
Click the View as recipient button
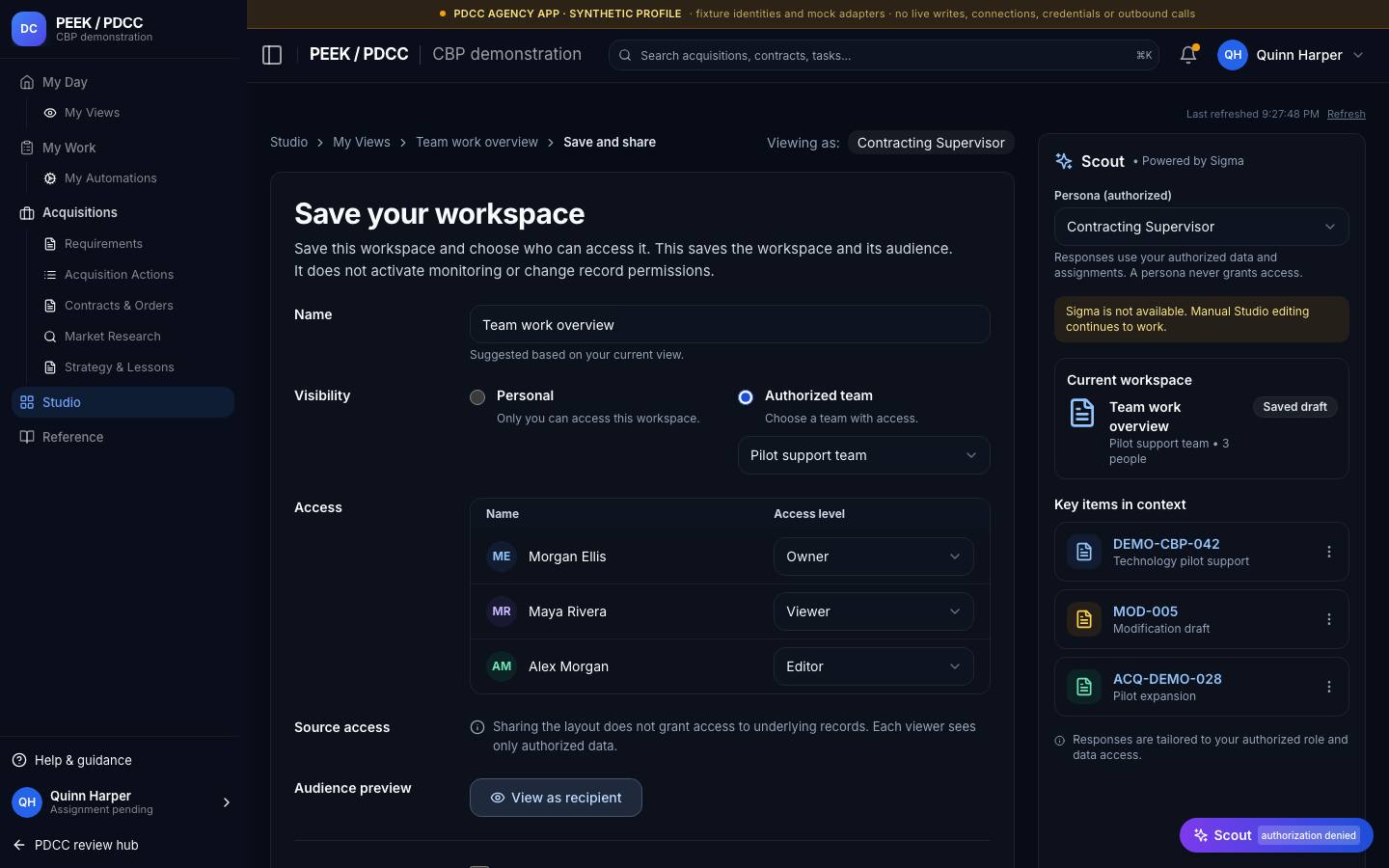coord(556,798)
